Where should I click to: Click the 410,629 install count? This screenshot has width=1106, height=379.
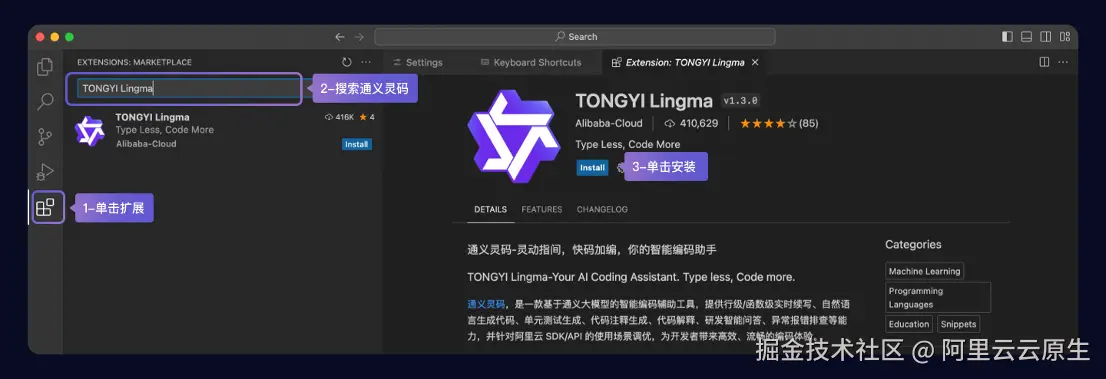[x=691, y=123]
